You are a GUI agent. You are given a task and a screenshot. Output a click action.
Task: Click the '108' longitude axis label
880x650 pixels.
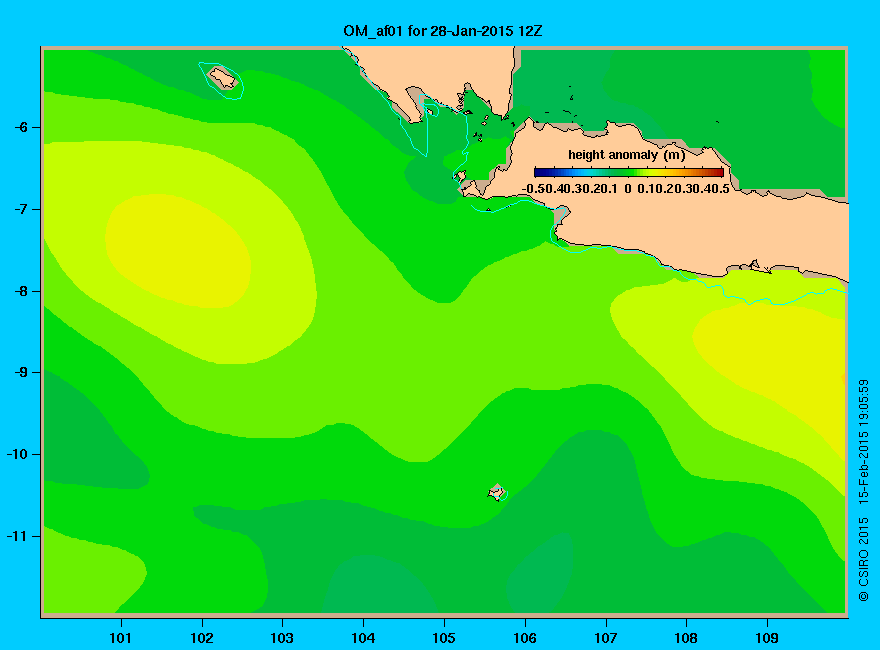pyautogui.click(x=686, y=638)
